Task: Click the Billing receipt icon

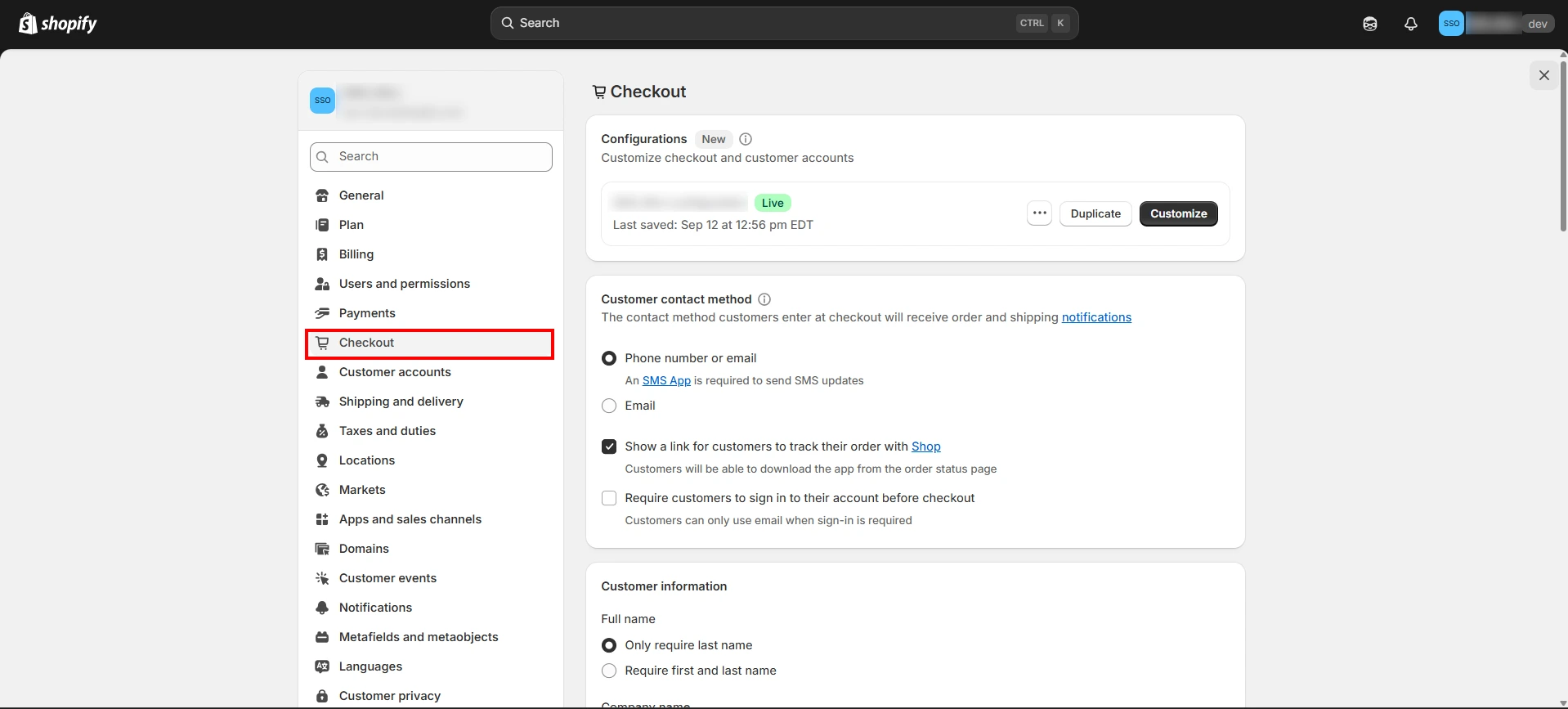Action: [x=322, y=254]
